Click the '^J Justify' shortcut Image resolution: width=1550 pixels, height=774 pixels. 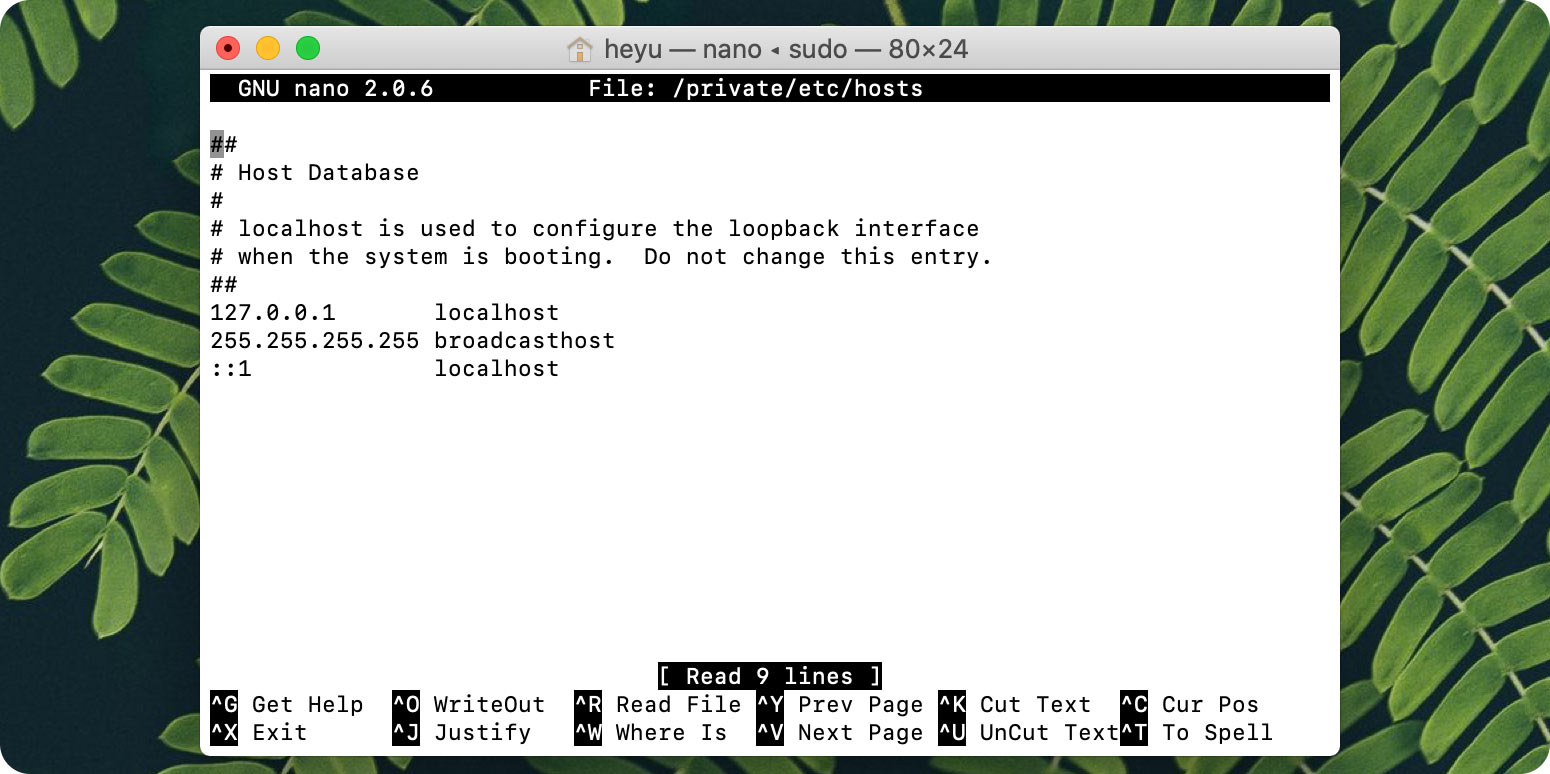point(462,732)
